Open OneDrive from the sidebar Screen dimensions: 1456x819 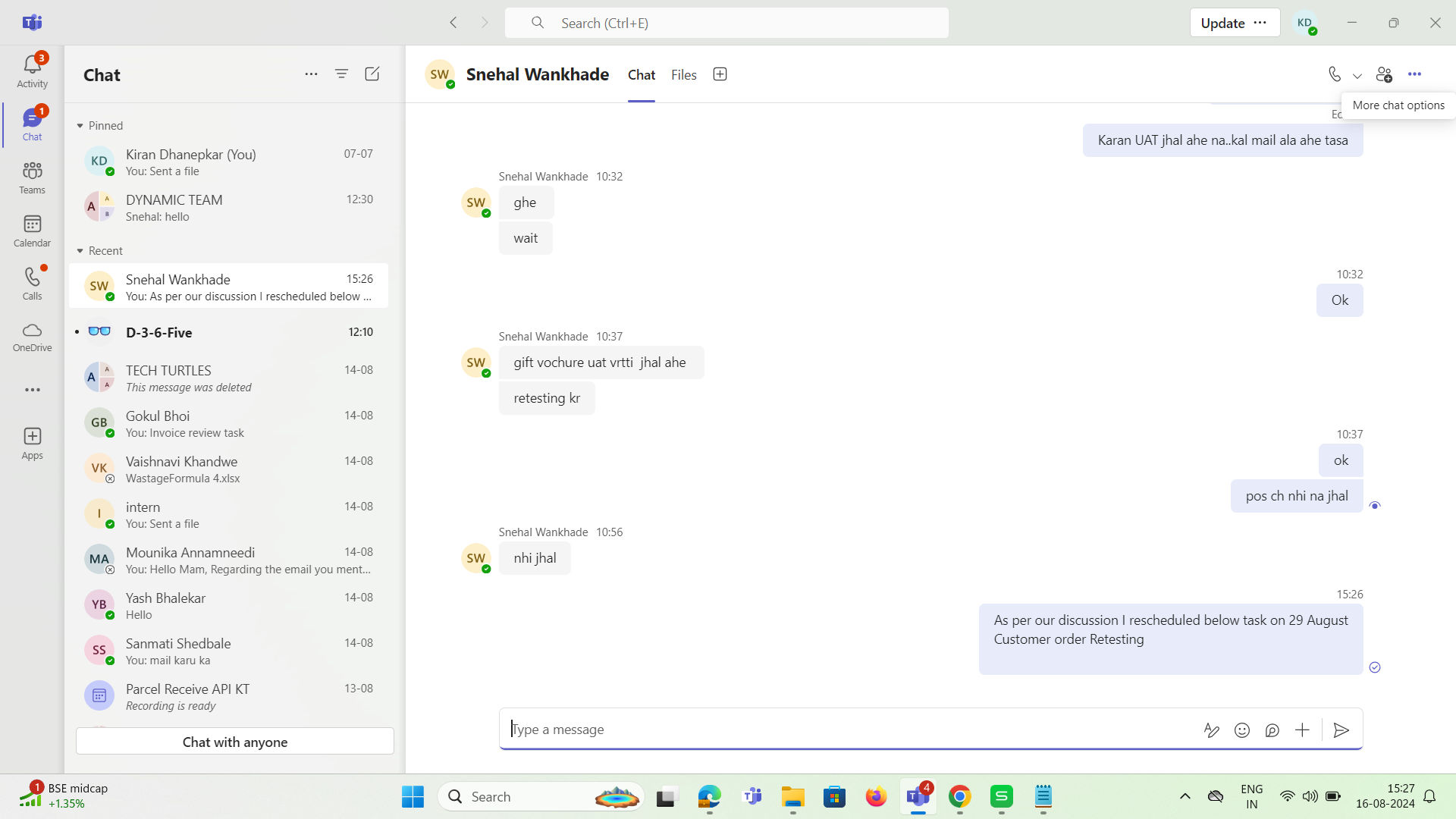32,337
